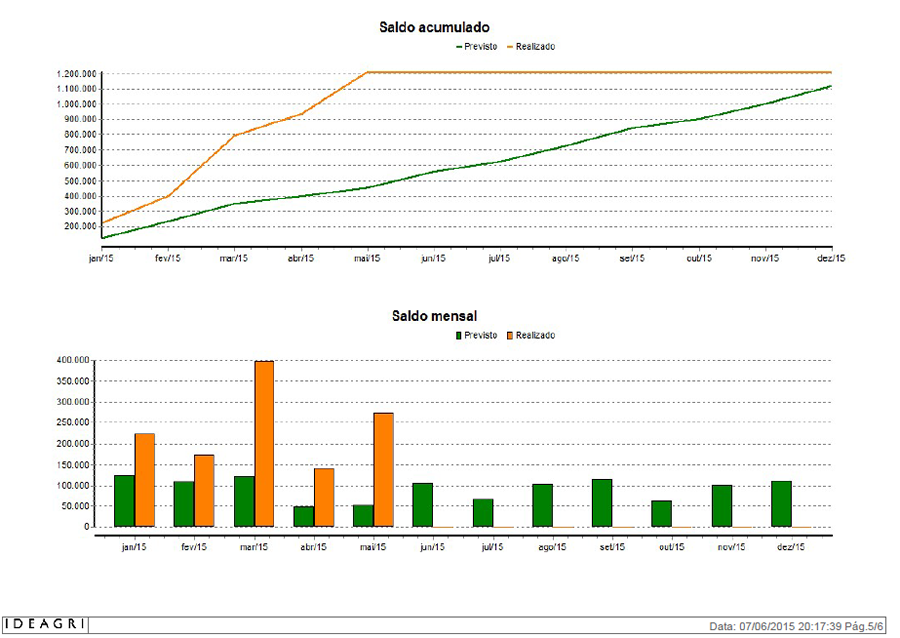Click the "jan/15" x-axis label in Saldo acumulado
The image size is (900, 638).
pos(102,259)
